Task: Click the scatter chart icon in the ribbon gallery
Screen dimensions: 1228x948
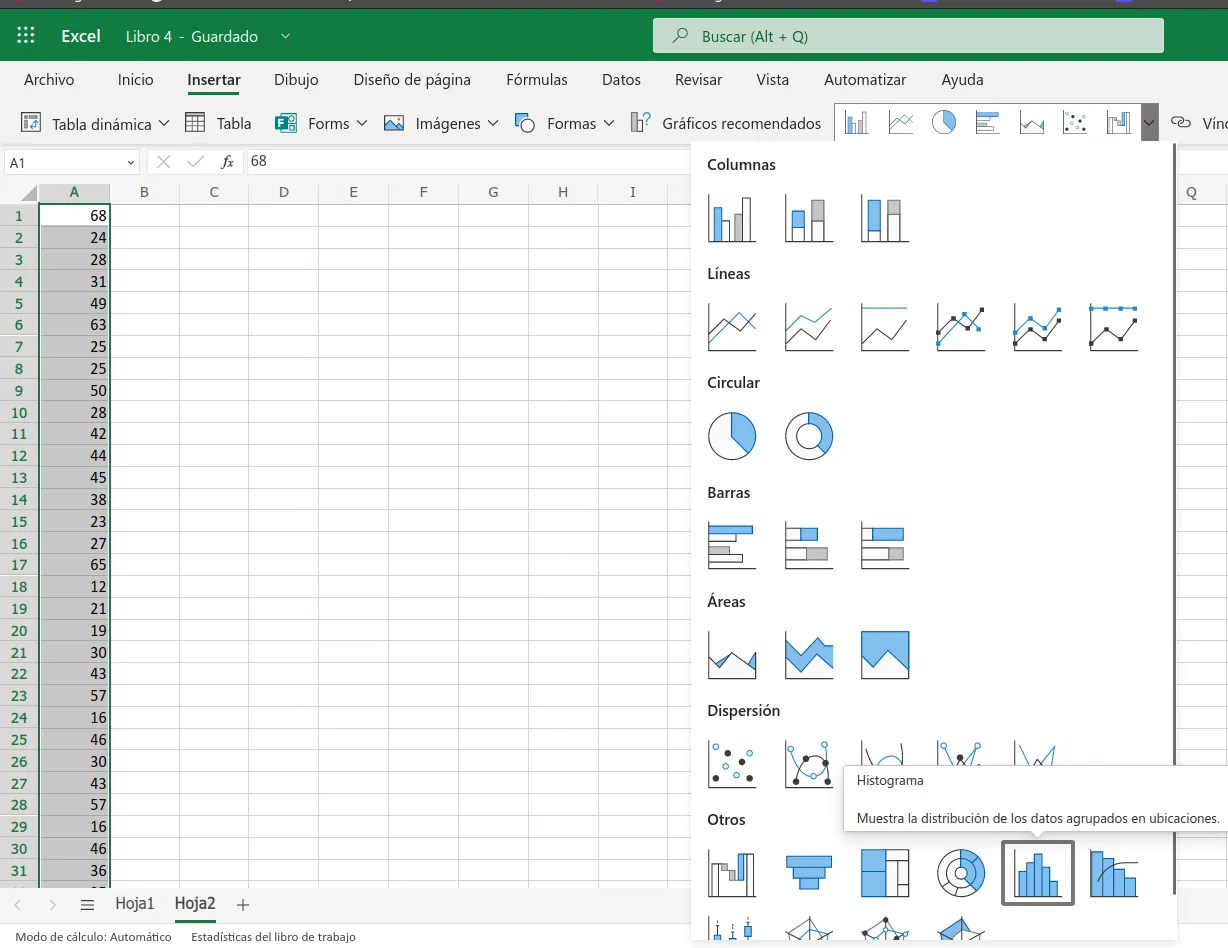Action: (x=1075, y=122)
